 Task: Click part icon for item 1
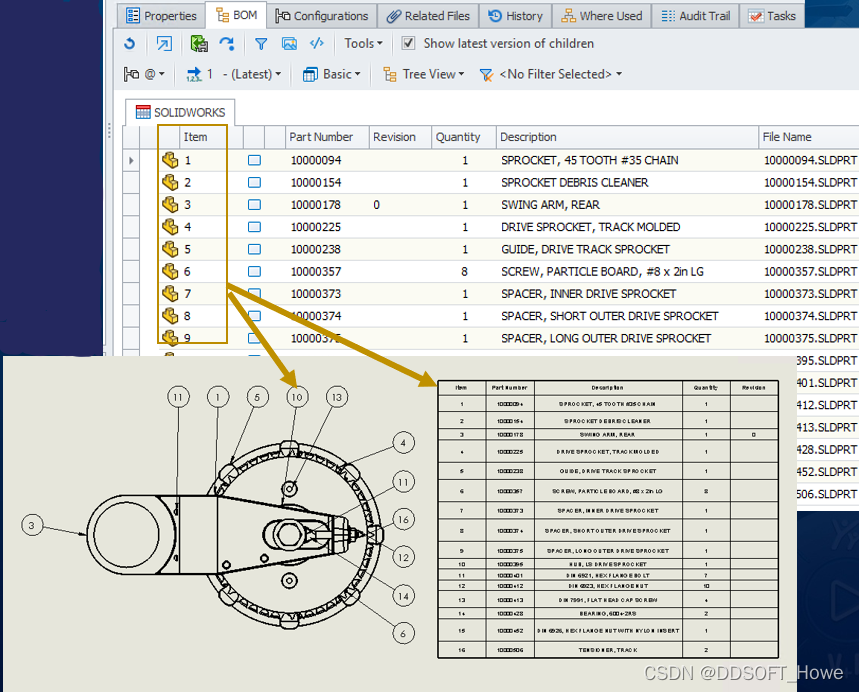coord(170,160)
